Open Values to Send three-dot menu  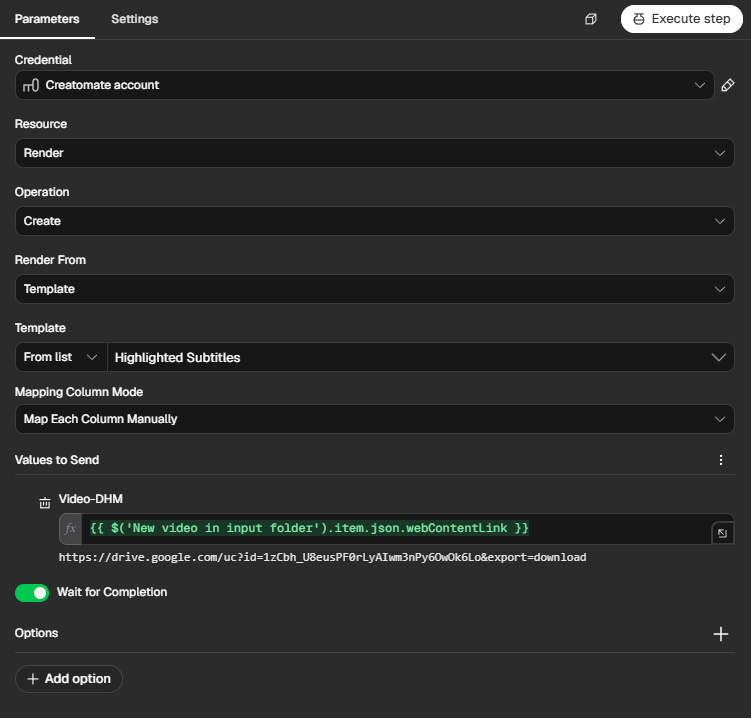click(x=721, y=460)
